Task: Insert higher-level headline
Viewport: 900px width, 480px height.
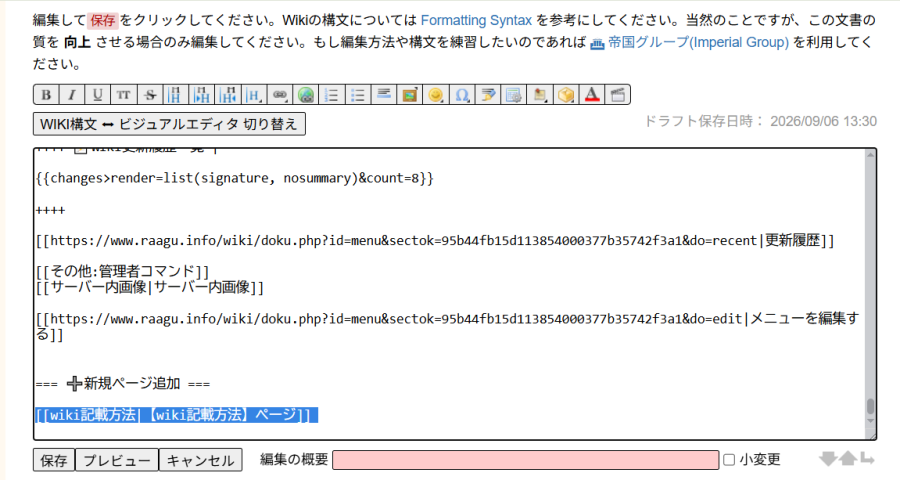Action: 228,95
